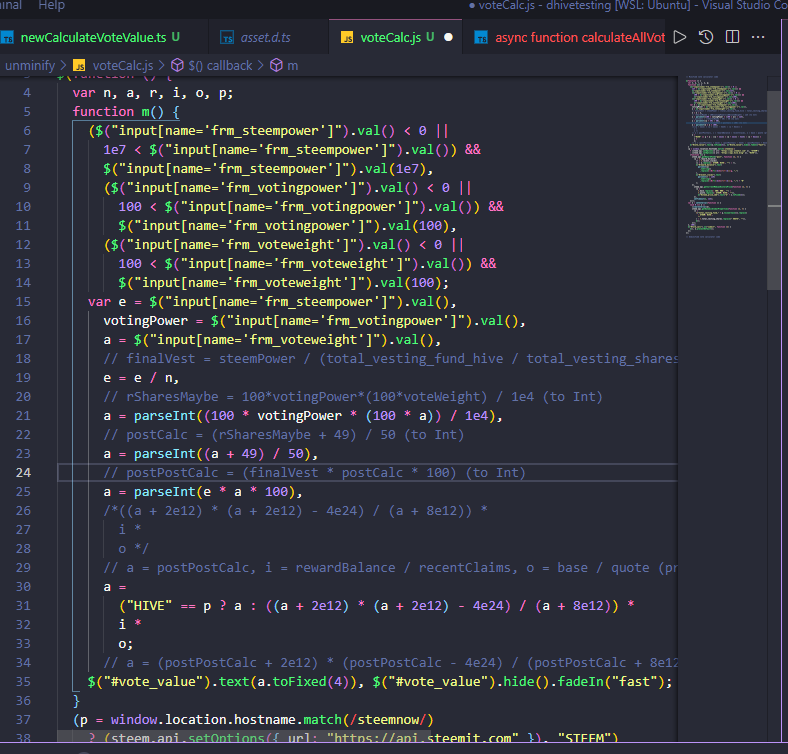The width and height of the screenshot is (788, 754).
Task: Click 'var n, a, r, i, o, p;' declaration
Action: [x=153, y=93]
